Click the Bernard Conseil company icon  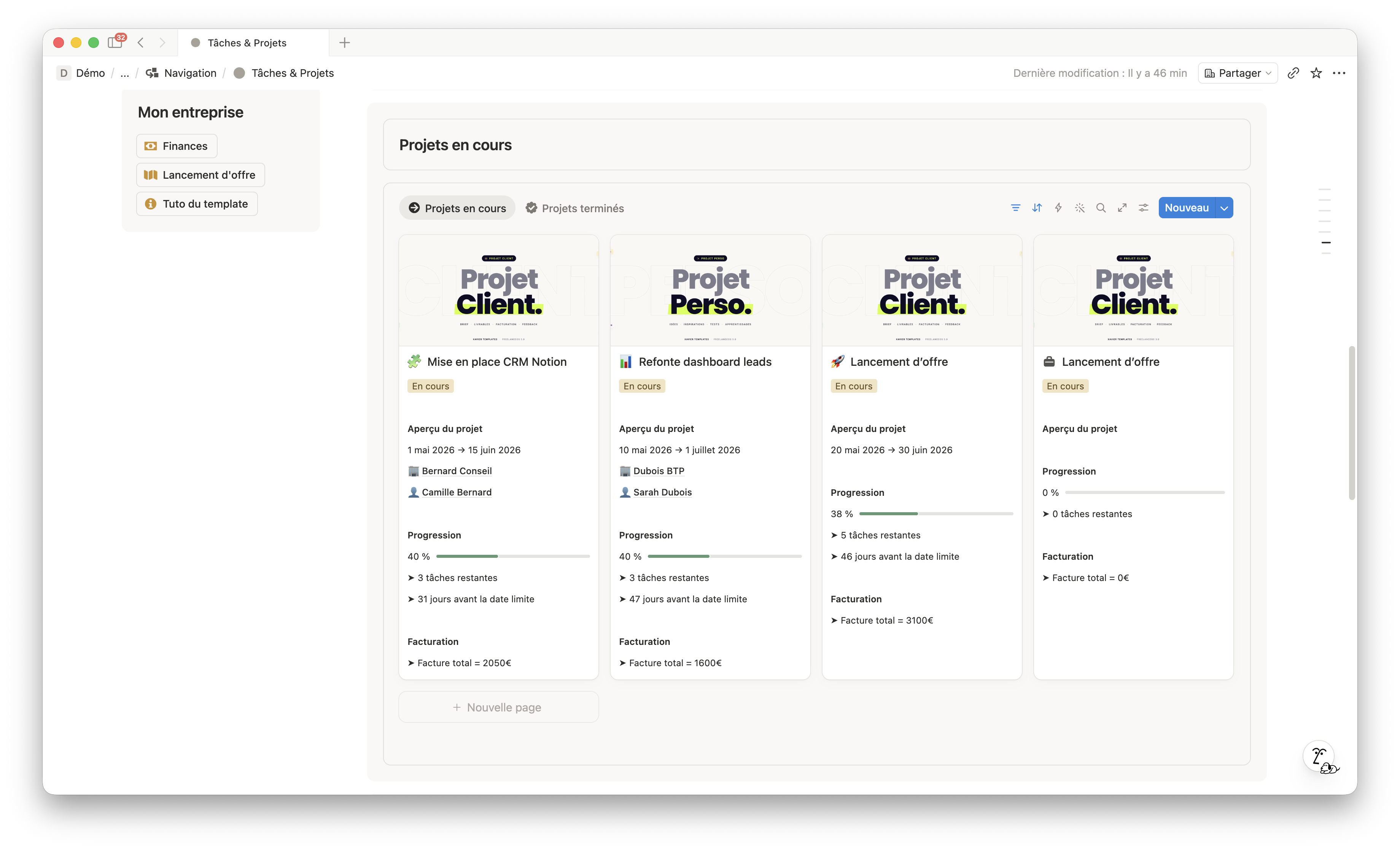tap(413, 471)
